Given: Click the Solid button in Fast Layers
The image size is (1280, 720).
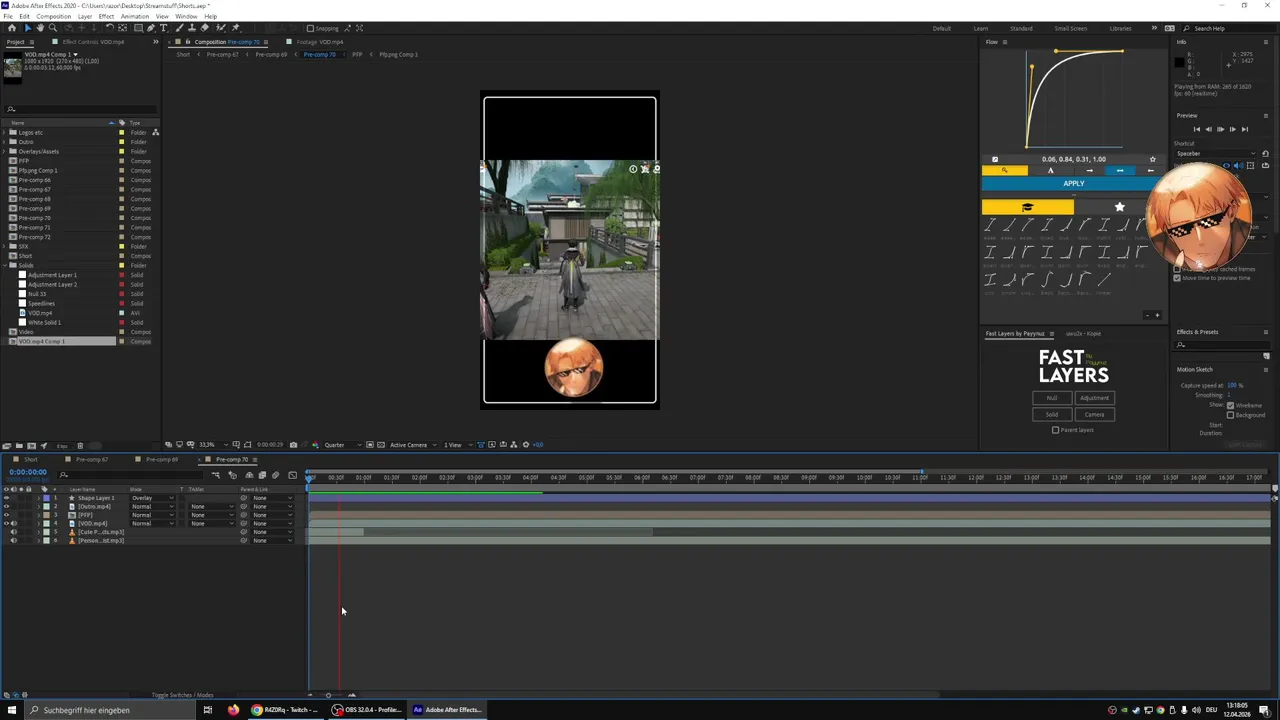Looking at the screenshot, I should (1051, 414).
